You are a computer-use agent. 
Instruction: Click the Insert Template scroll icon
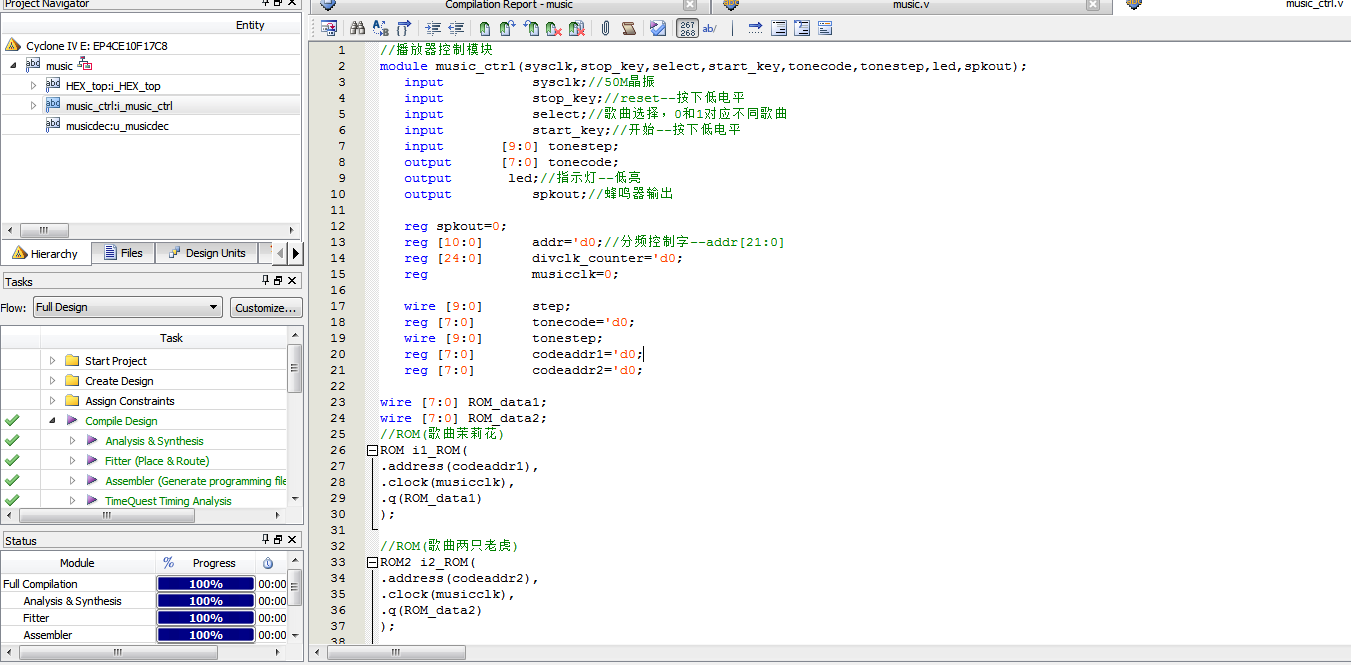click(x=629, y=29)
